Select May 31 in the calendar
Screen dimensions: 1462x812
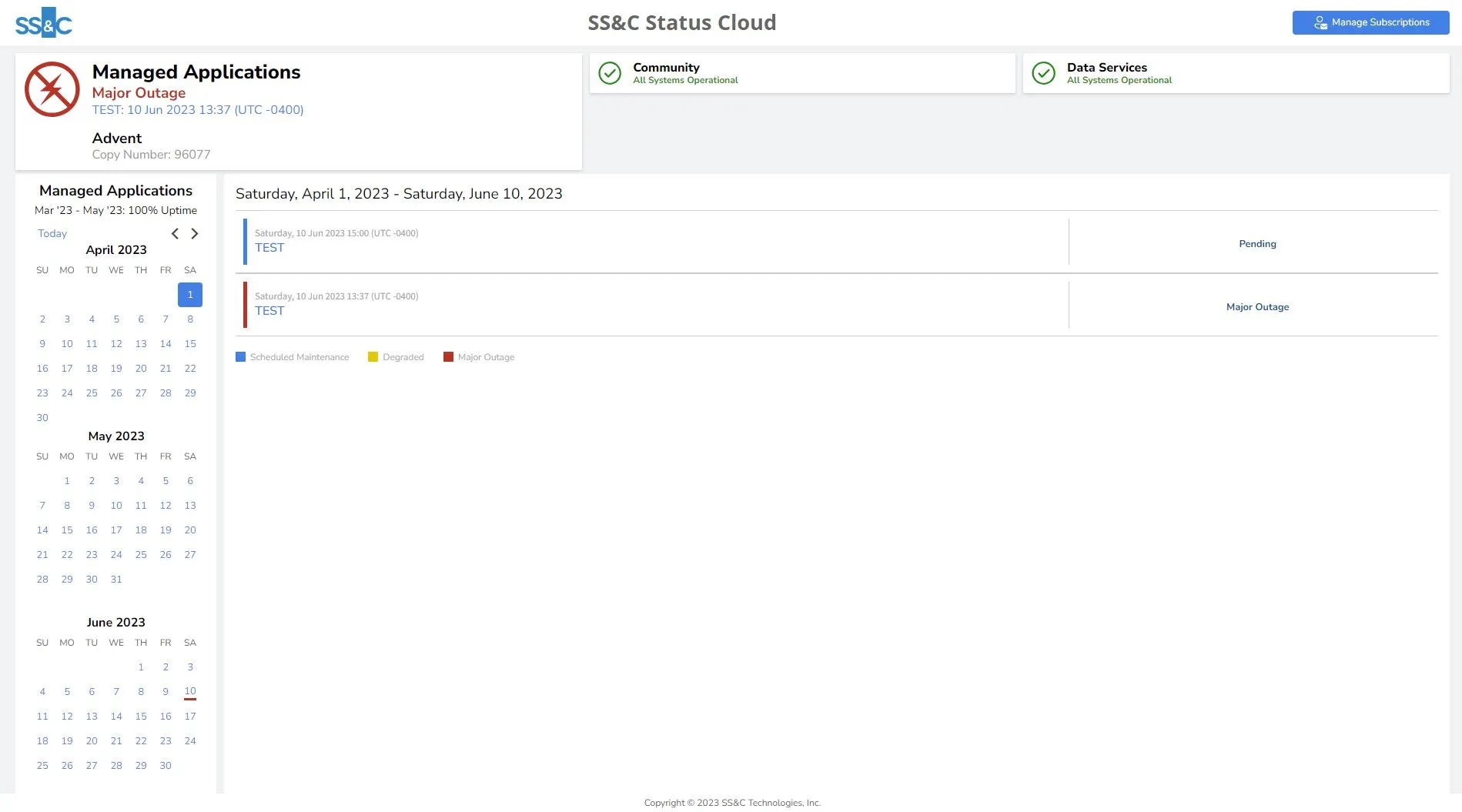[x=116, y=579]
